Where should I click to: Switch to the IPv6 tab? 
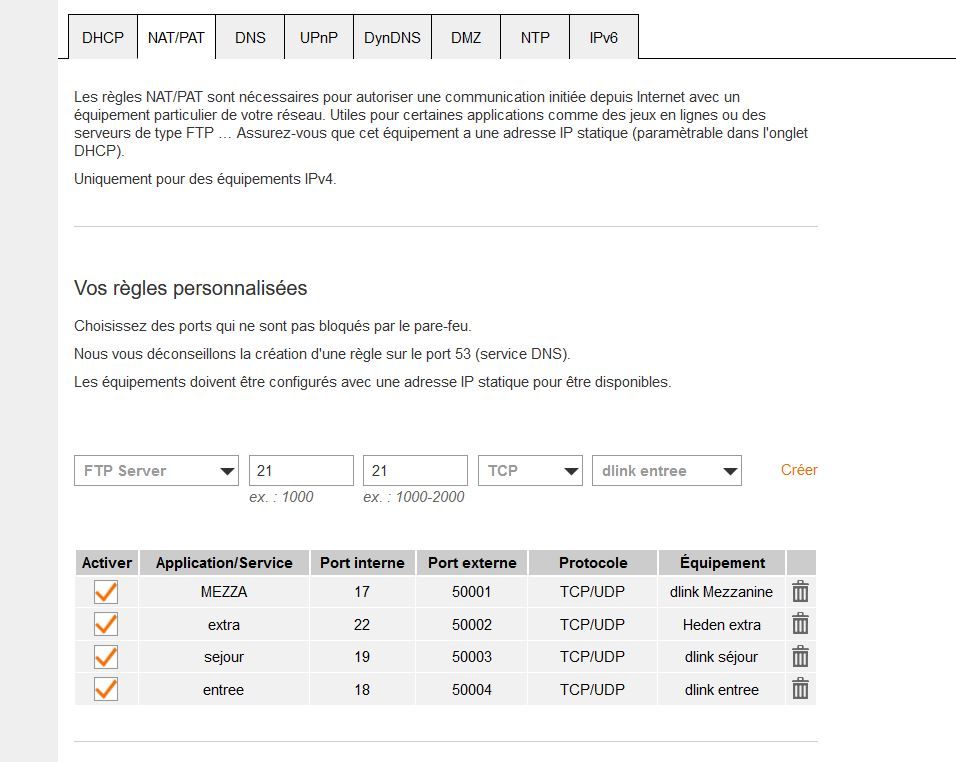[603, 38]
